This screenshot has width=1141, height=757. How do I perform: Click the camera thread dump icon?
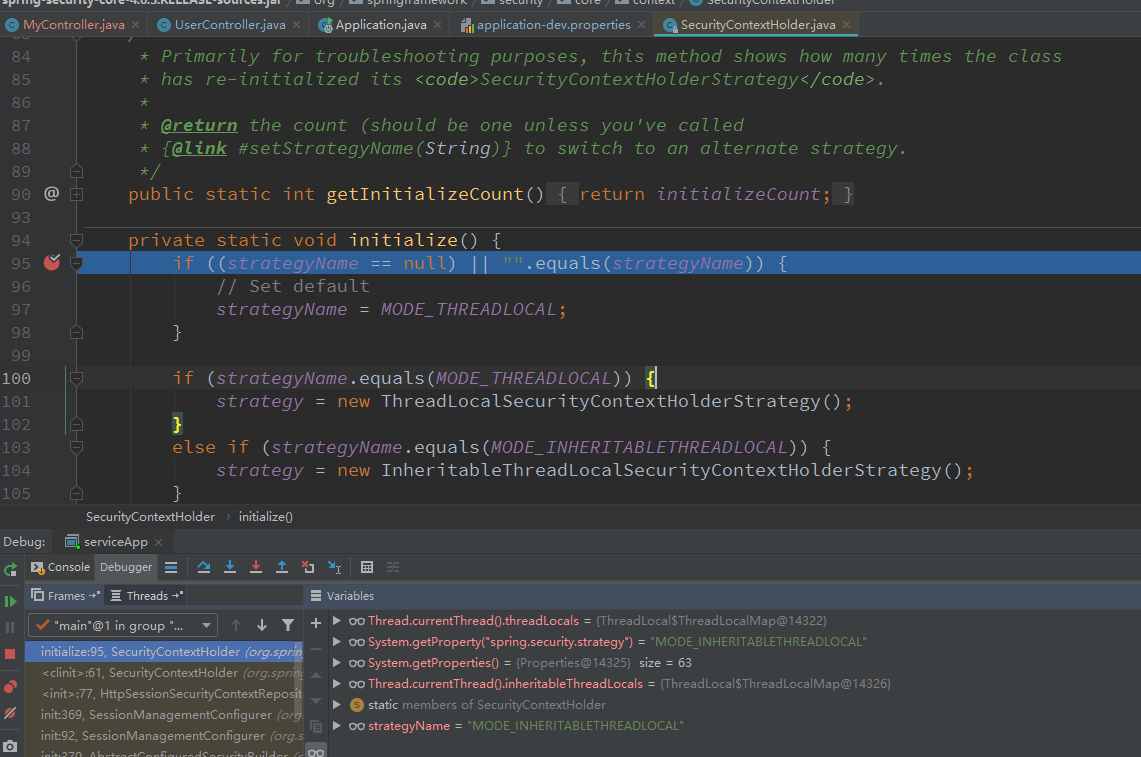10,746
